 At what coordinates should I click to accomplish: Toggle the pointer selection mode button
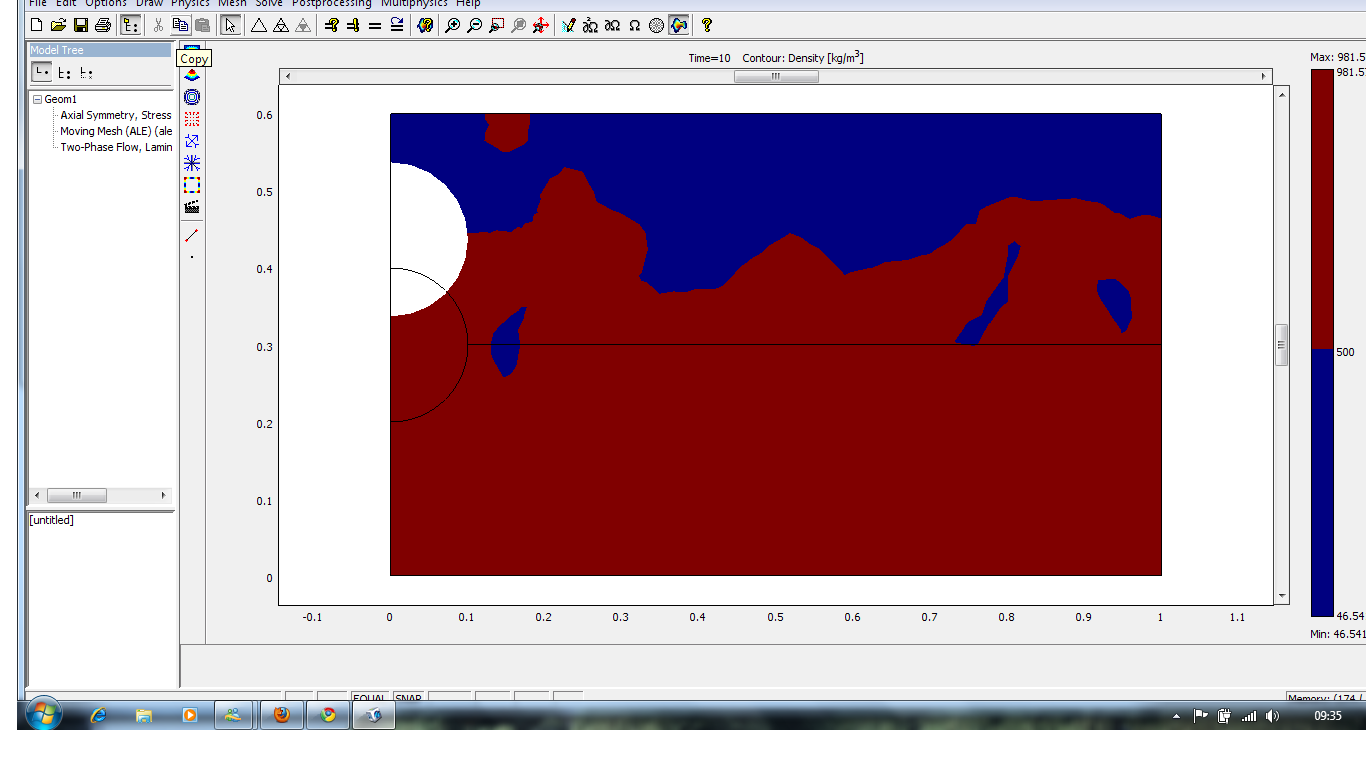231,25
